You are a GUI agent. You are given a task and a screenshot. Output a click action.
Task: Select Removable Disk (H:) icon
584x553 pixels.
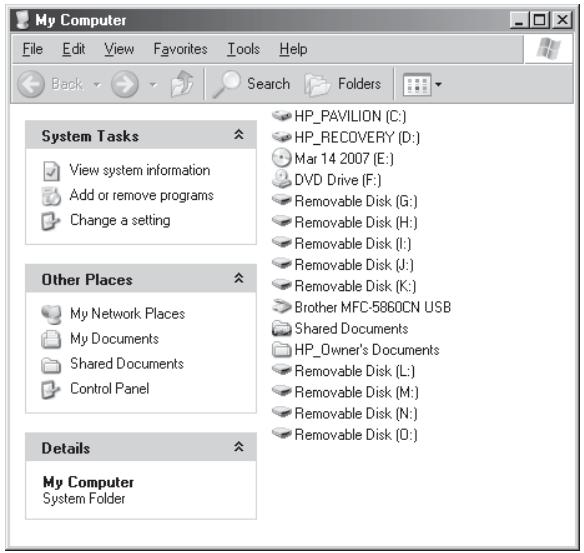point(282,222)
